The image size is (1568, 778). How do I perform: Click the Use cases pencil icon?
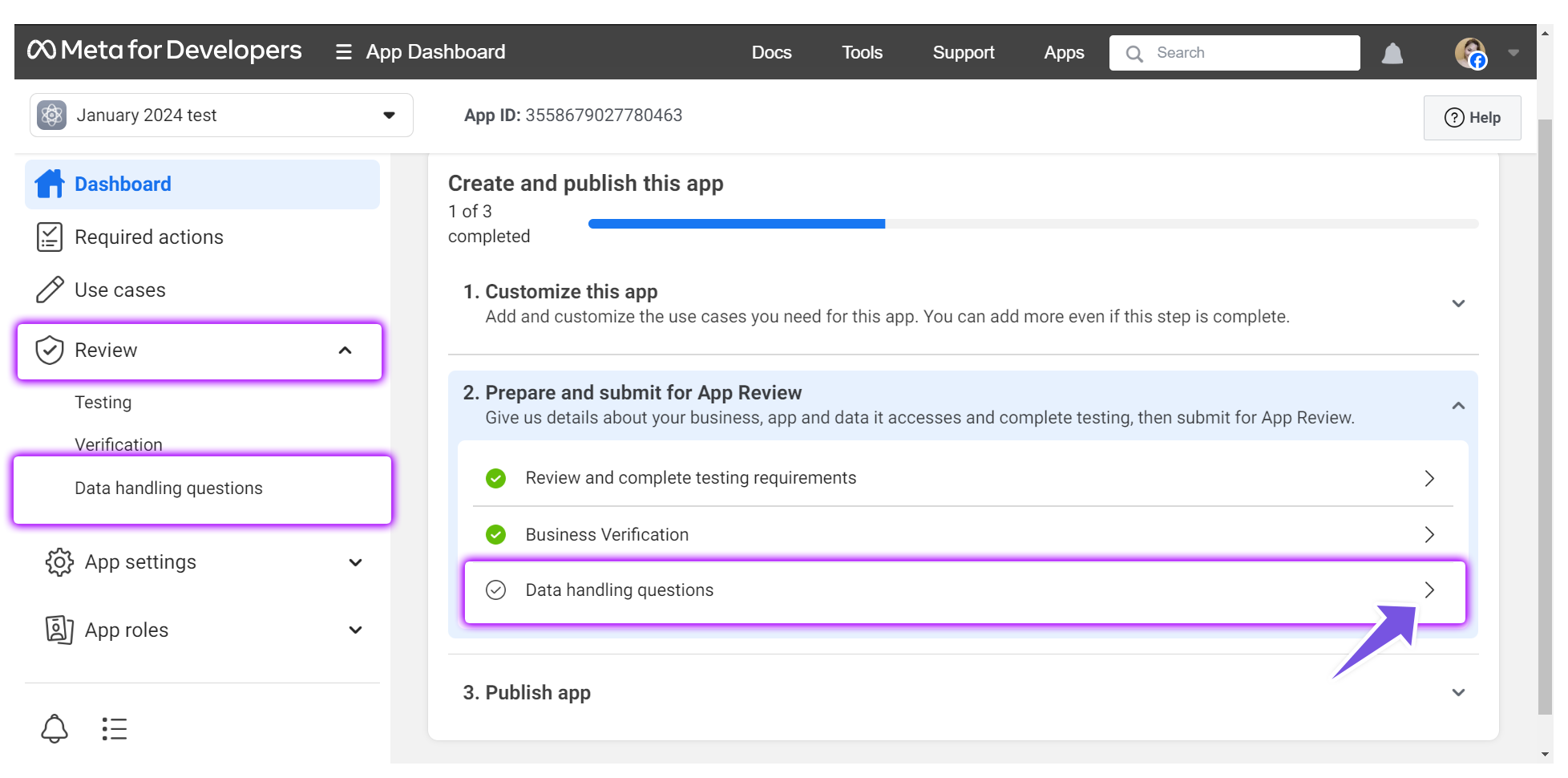click(50, 290)
